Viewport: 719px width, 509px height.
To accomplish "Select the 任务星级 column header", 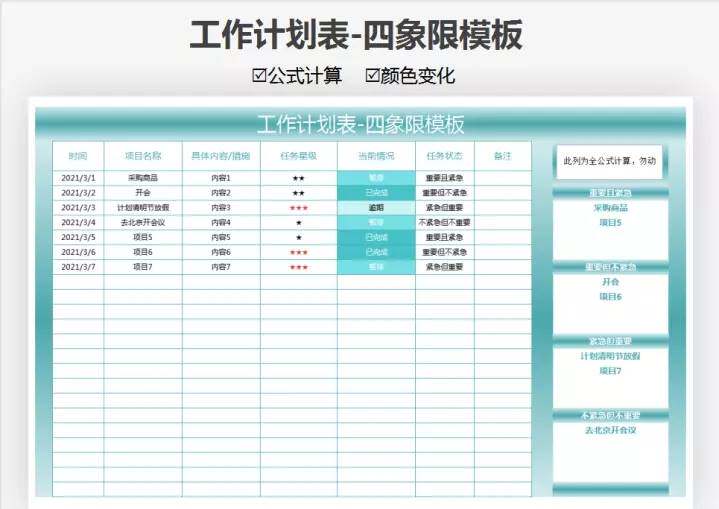I will pos(299,156).
